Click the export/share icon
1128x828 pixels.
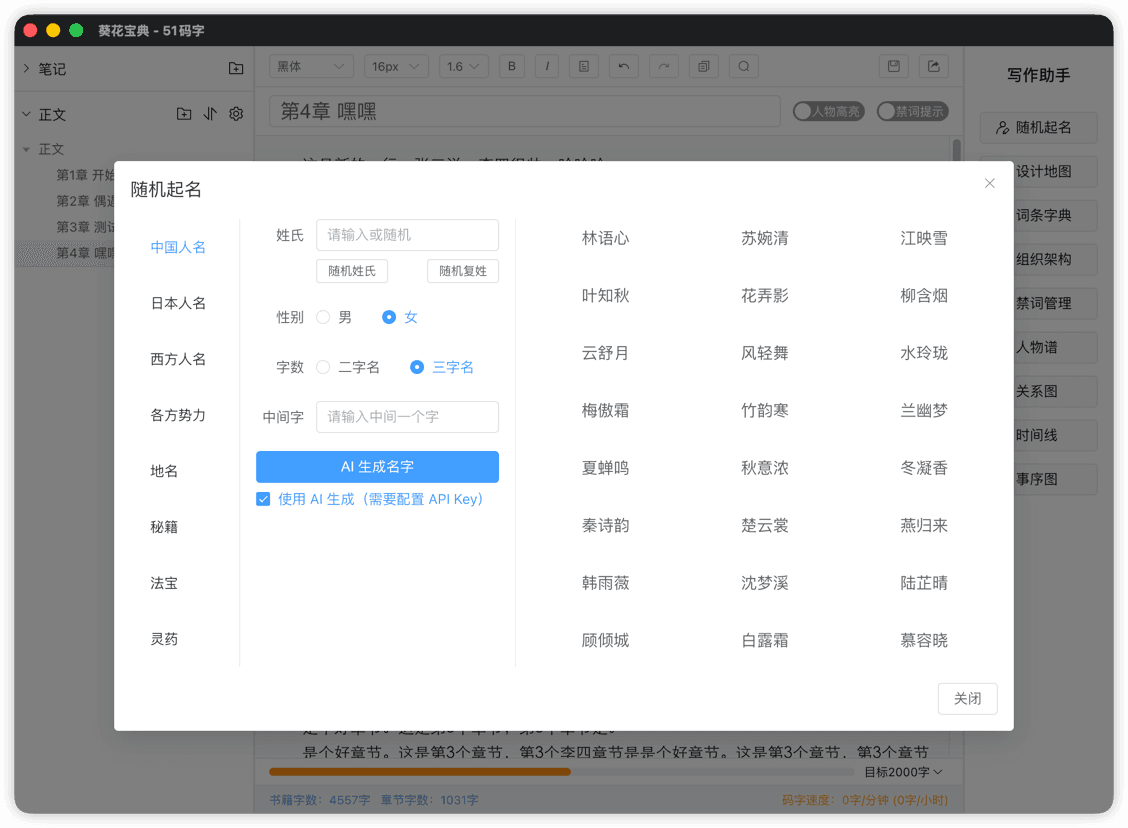[932, 66]
